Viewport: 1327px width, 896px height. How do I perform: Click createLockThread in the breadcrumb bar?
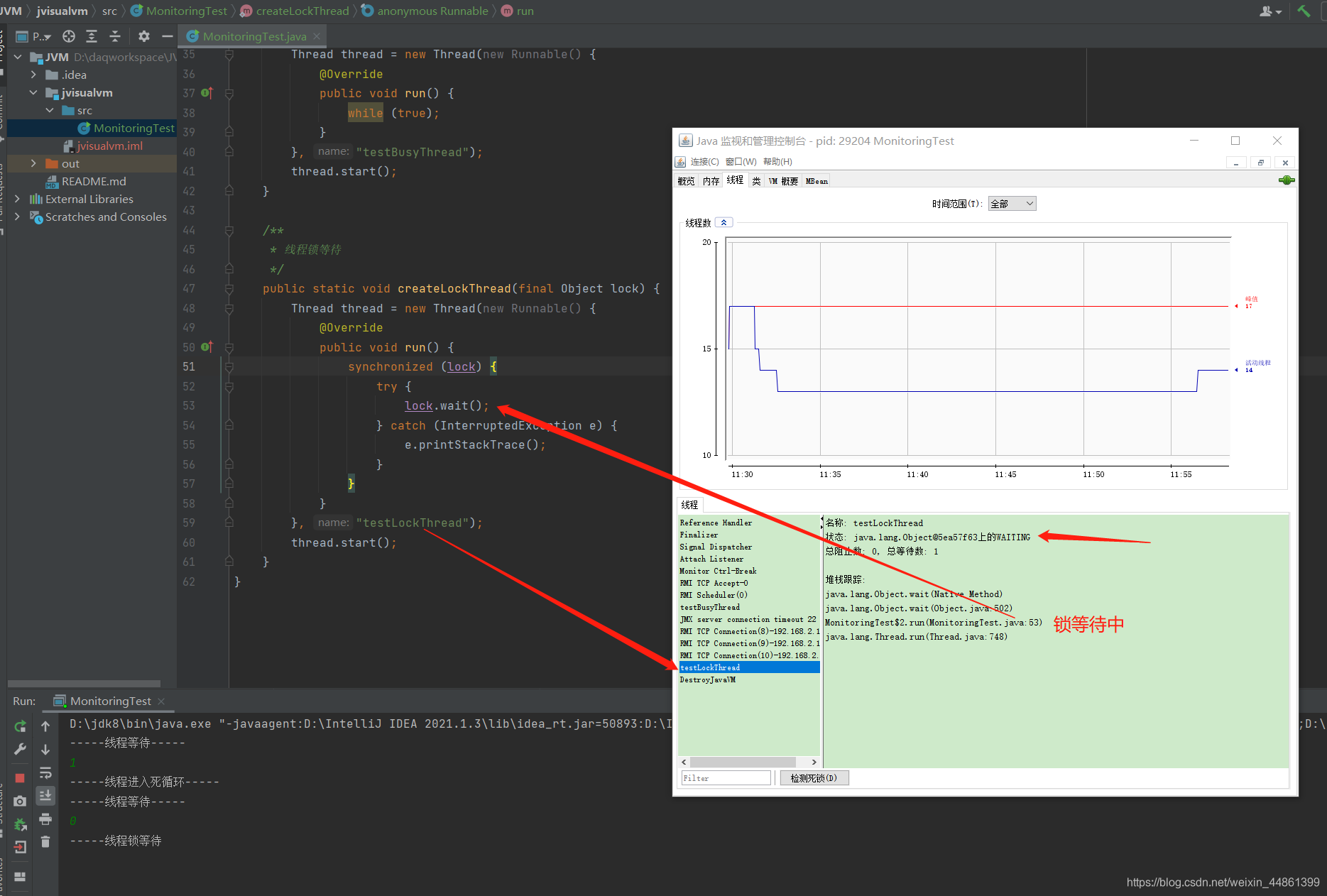click(x=302, y=11)
